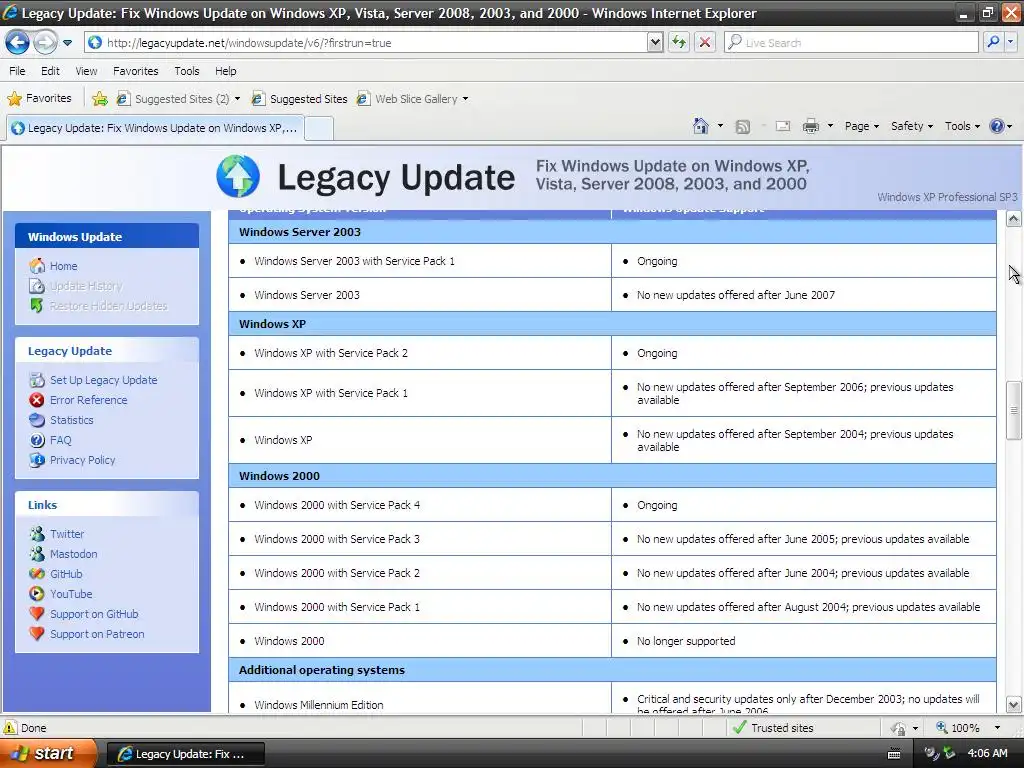
Task: Click the Refresh page icon
Action: click(679, 42)
